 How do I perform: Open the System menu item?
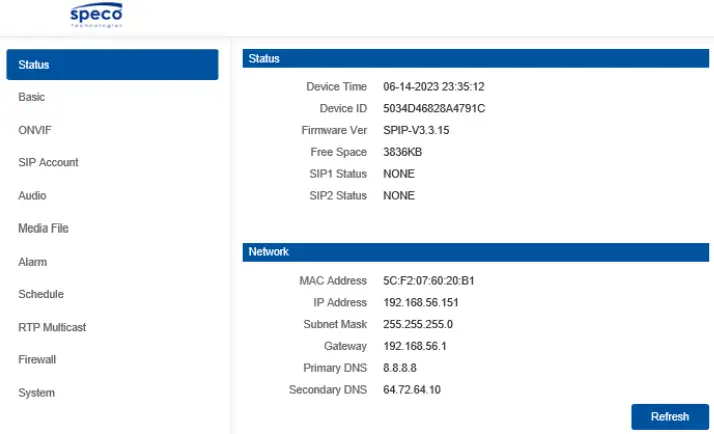(x=36, y=393)
